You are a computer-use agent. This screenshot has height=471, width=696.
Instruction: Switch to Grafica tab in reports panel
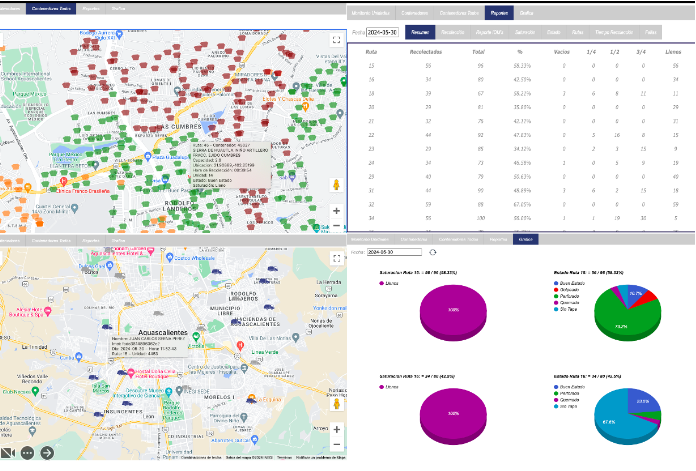[526, 13]
